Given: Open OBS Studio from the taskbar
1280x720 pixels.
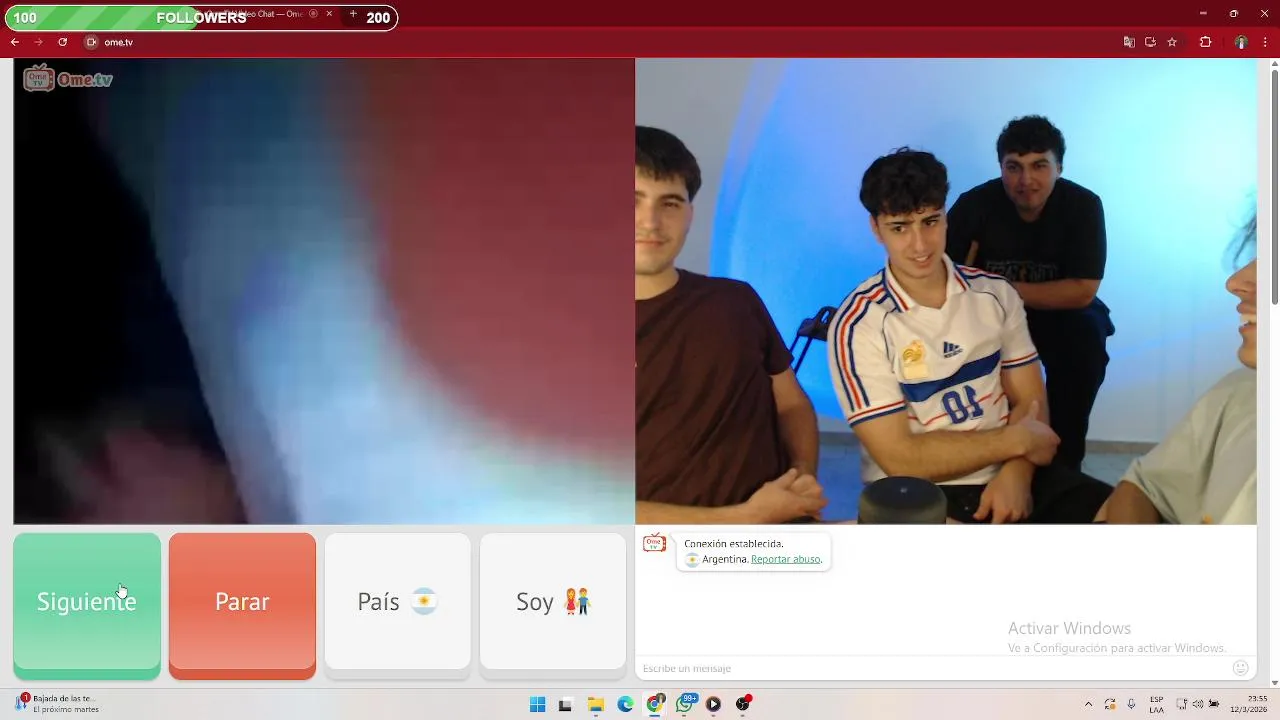Looking at the screenshot, I should pos(743,704).
